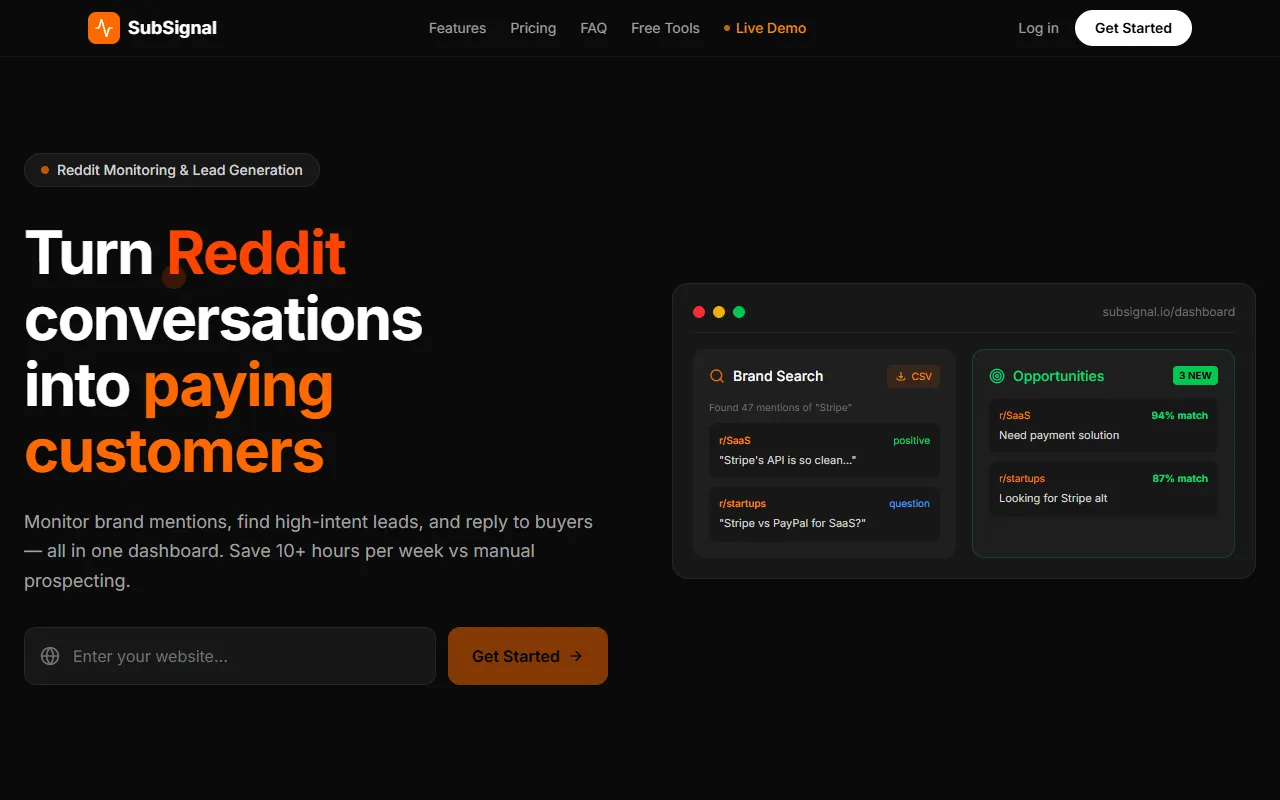The width and height of the screenshot is (1280, 800).
Task: Open the Pricing nav link
Action: (533, 28)
